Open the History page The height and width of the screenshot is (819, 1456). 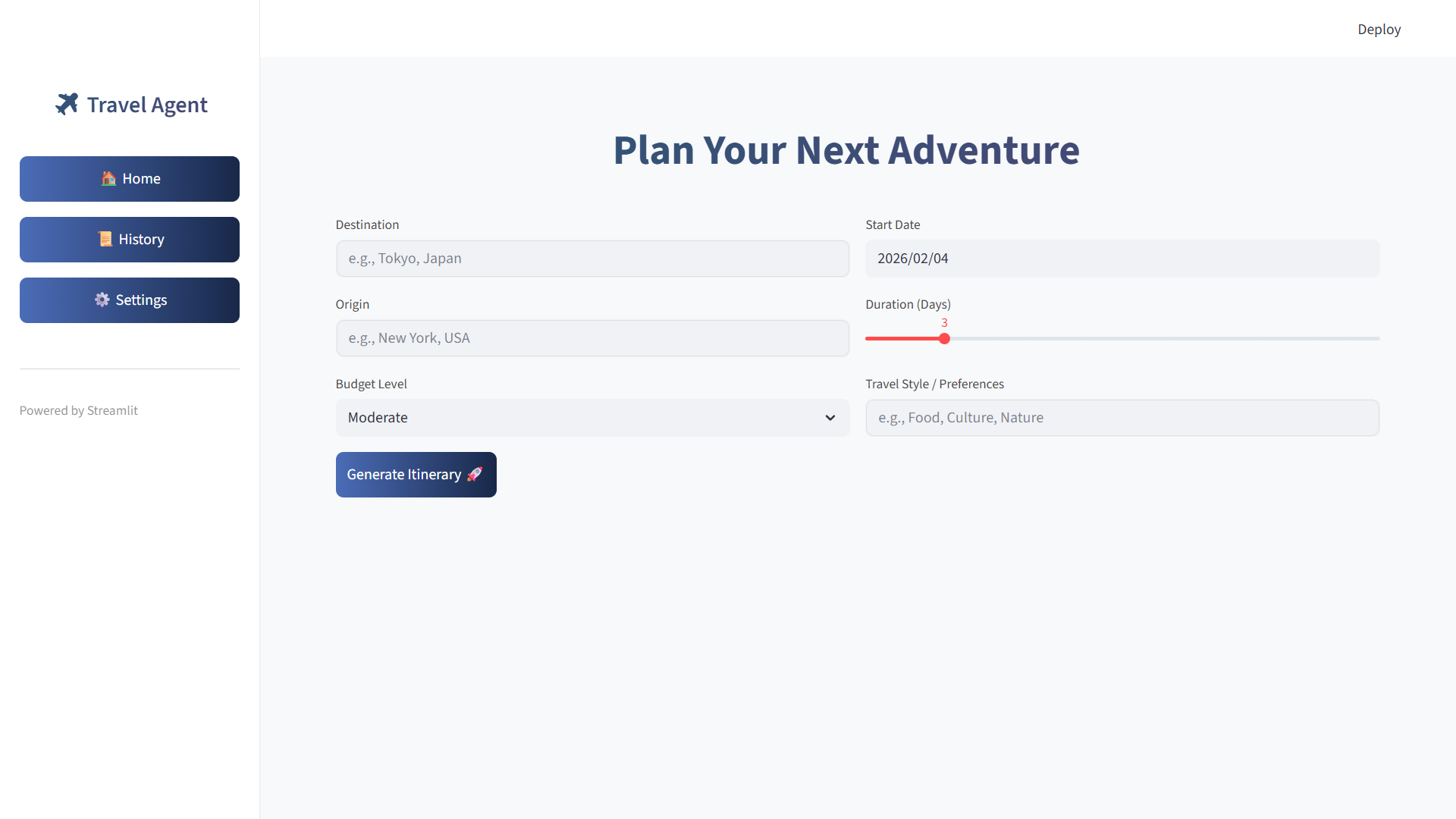click(x=130, y=240)
